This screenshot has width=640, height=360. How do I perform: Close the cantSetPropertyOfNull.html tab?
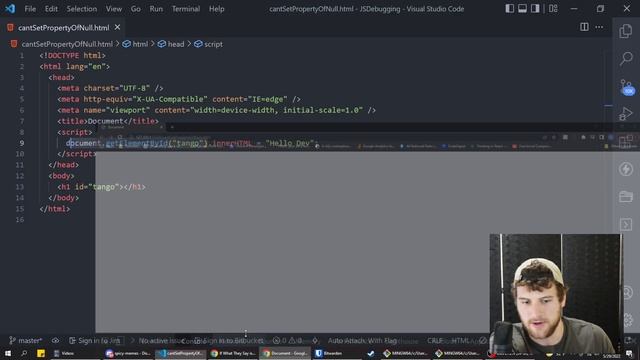[x=118, y=27]
